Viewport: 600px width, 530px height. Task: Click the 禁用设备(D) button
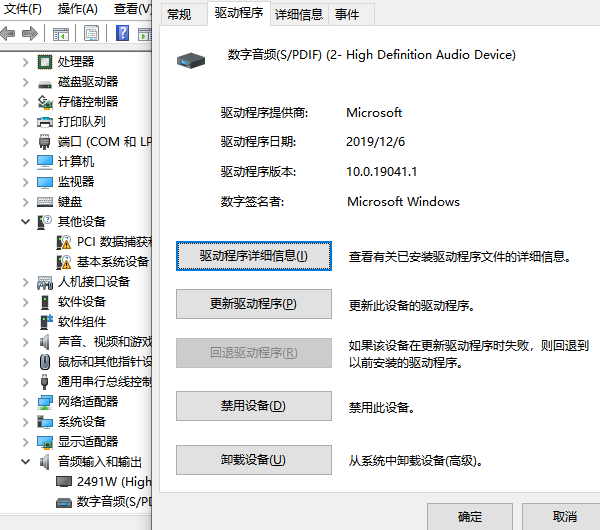point(254,406)
